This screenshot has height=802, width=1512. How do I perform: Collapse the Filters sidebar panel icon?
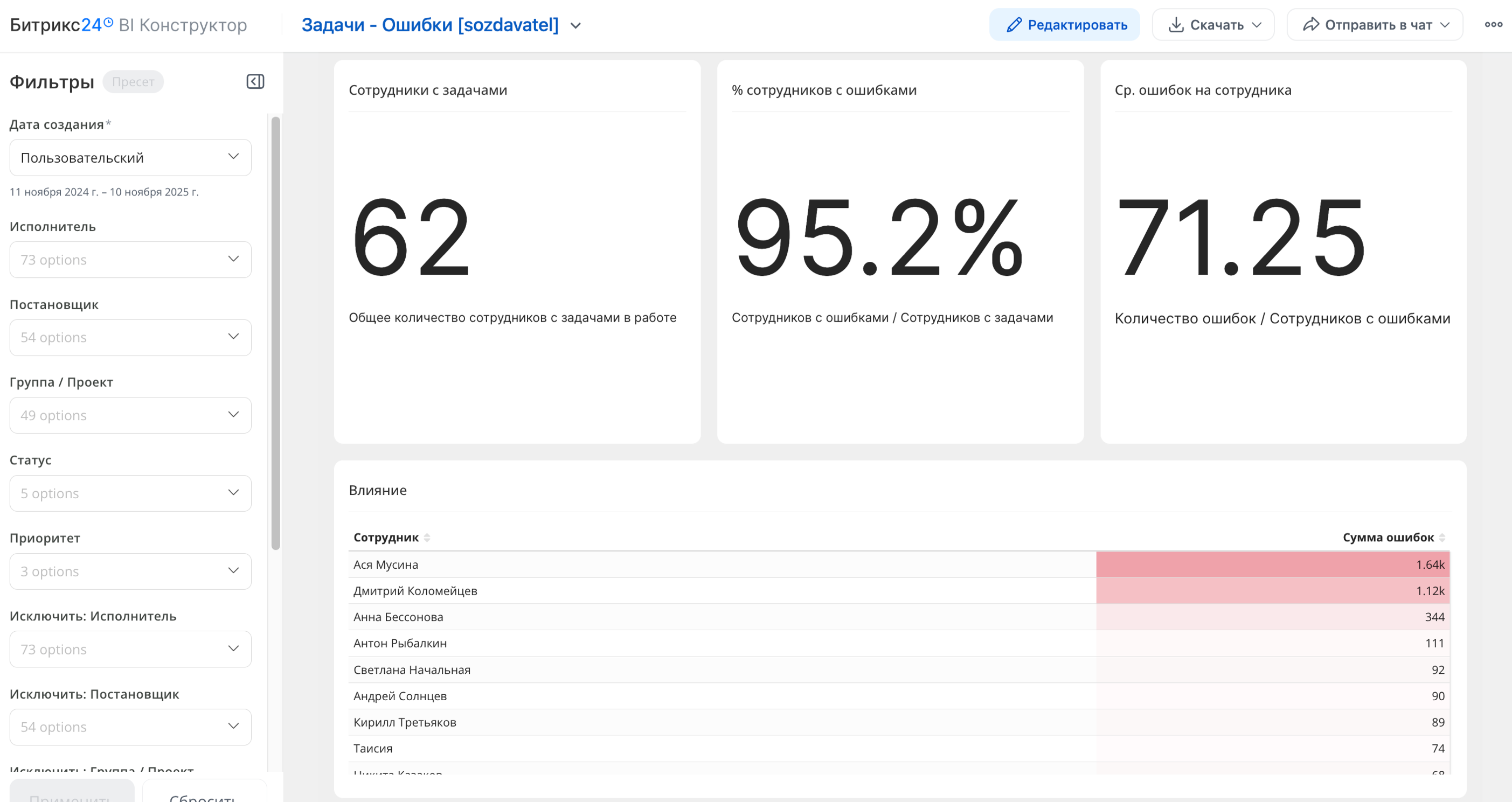(x=255, y=81)
